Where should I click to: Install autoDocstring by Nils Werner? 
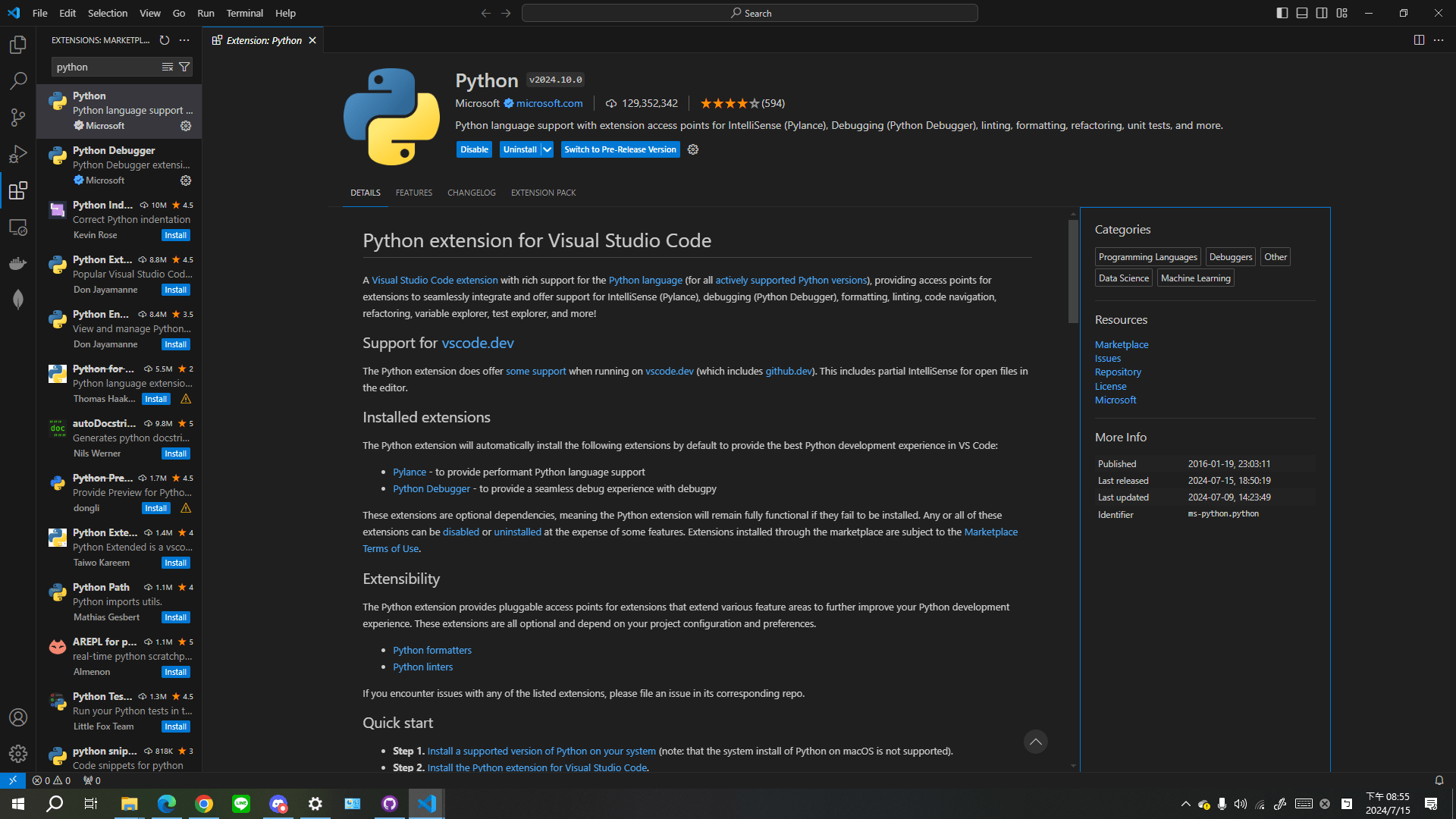[x=176, y=453]
